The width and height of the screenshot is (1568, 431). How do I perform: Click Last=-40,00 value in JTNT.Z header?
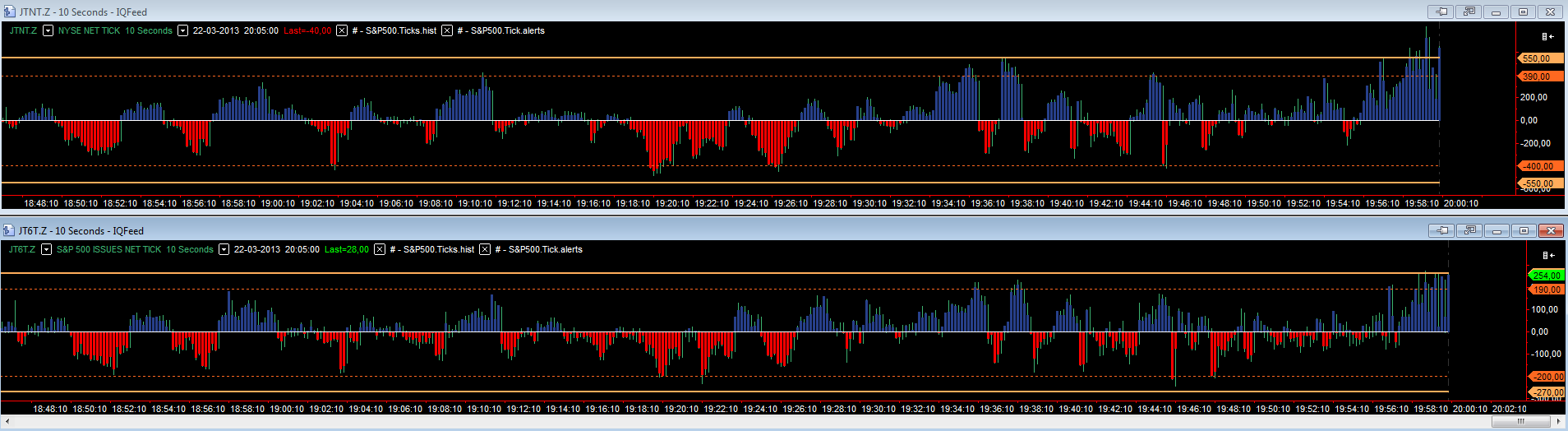point(307,30)
